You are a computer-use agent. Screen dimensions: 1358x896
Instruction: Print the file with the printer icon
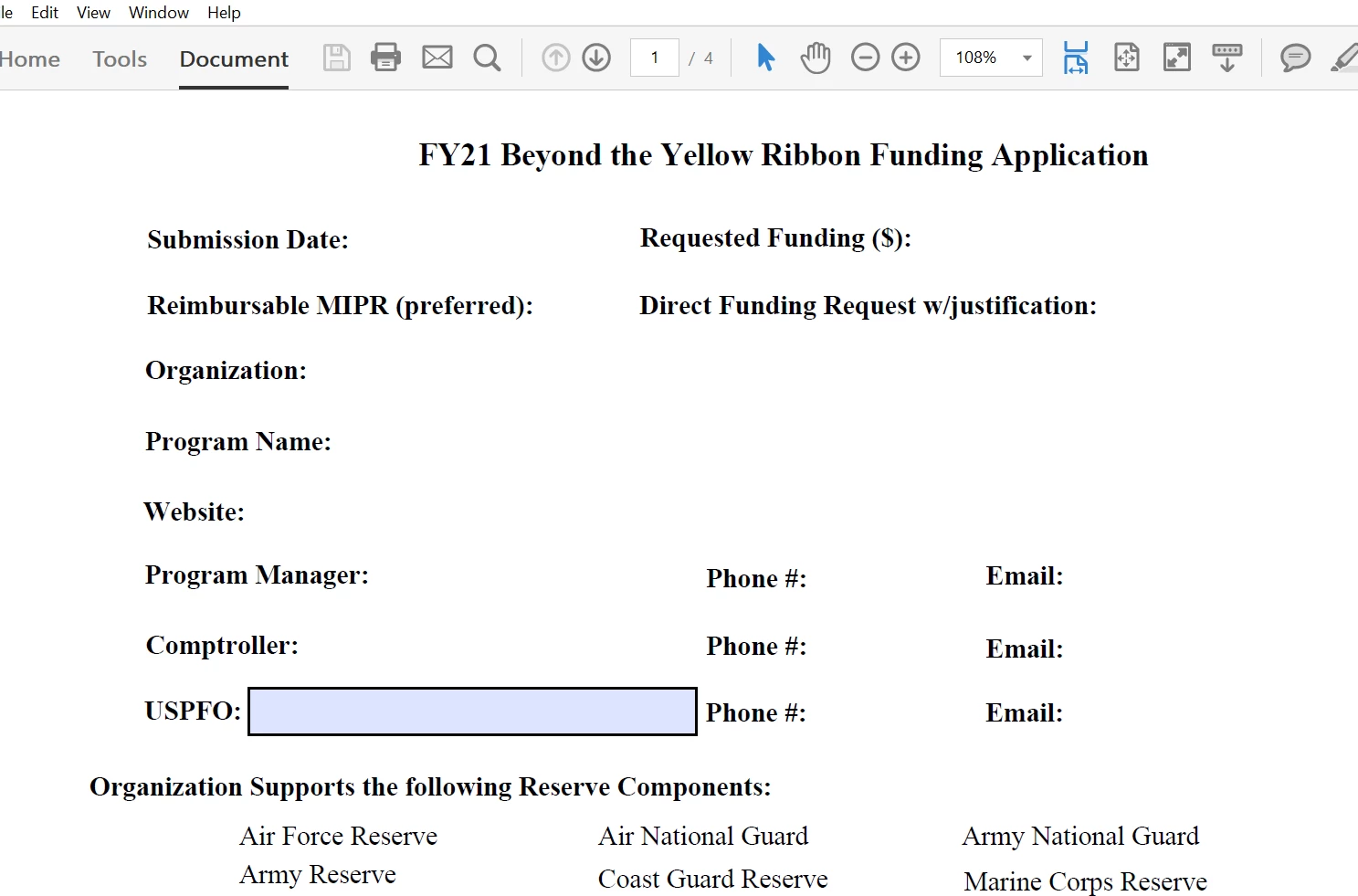pos(385,58)
